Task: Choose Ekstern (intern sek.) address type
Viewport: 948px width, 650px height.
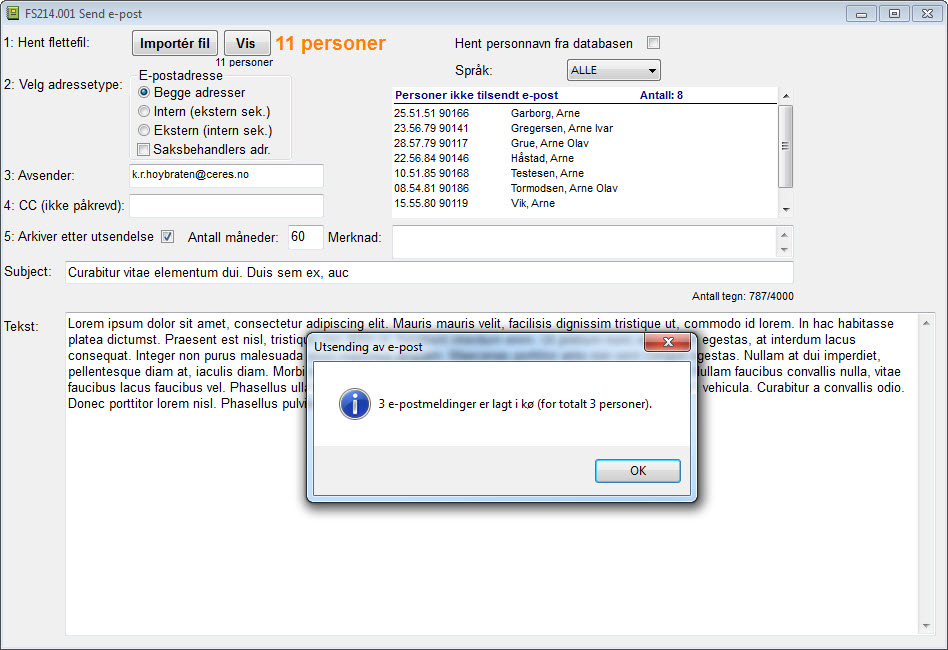Action: pos(144,130)
